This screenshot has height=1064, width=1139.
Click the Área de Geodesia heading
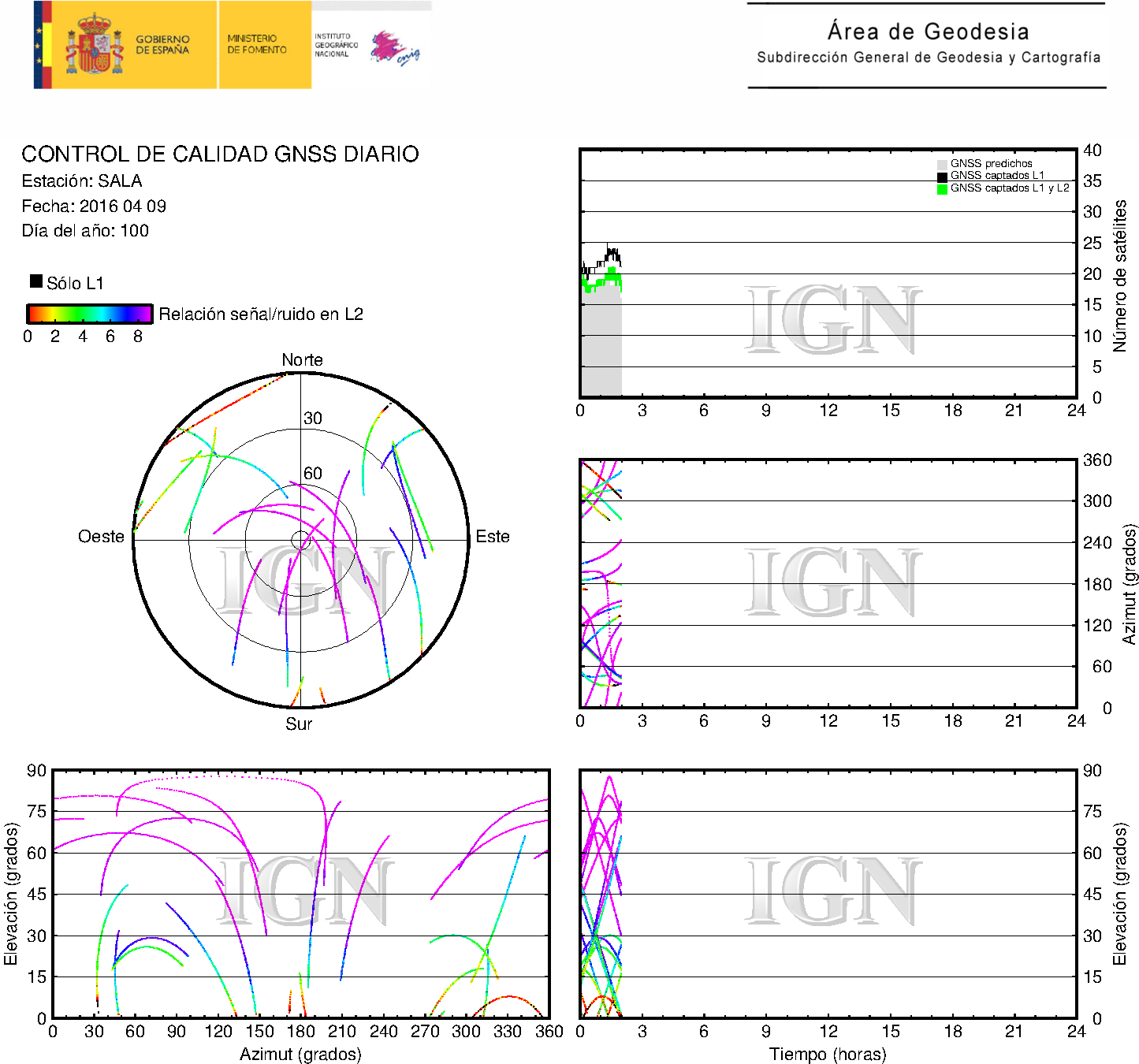click(x=928, y=32)
